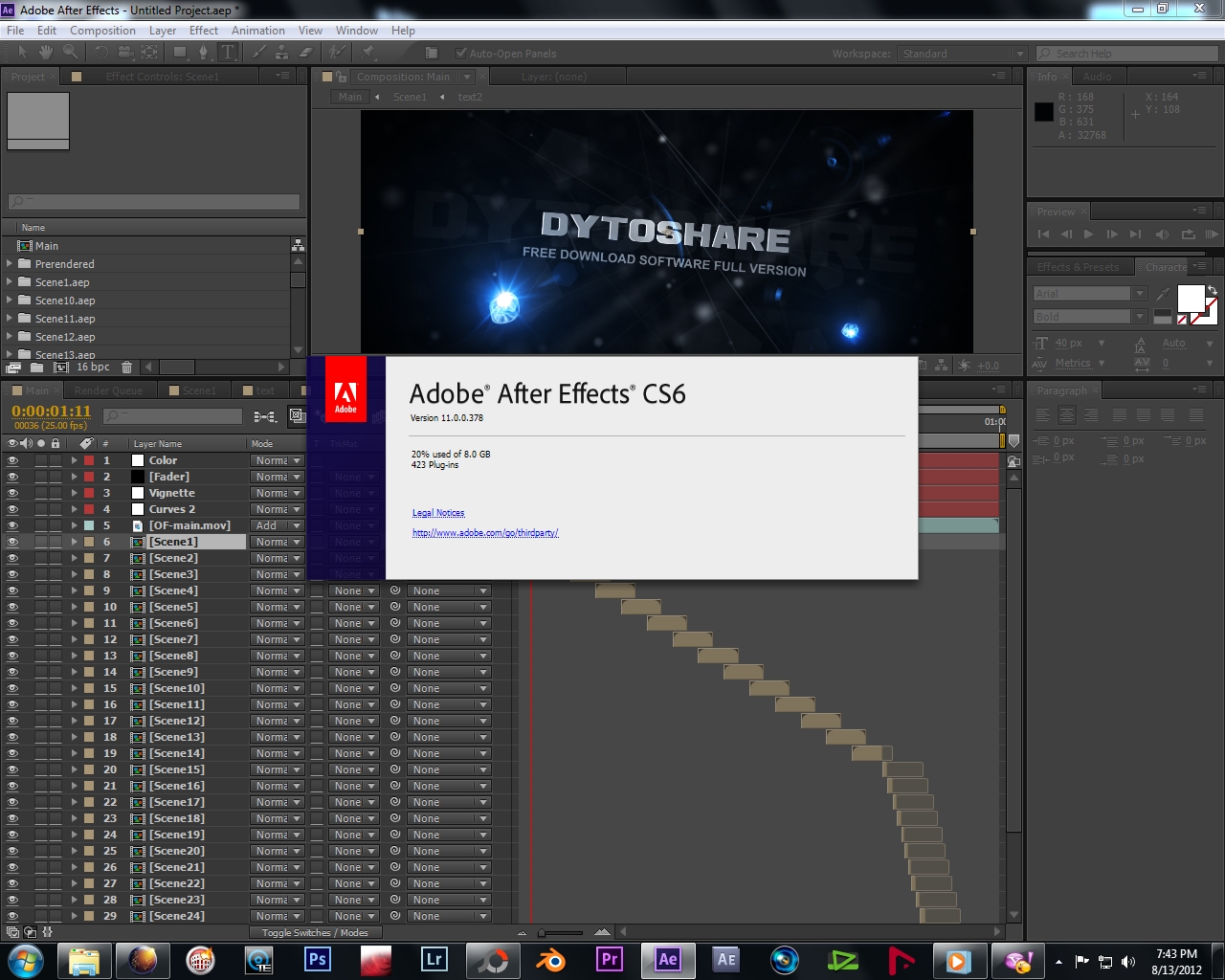The height and width of the screenshot is (980, 1225).
Task: Expand the Color layer properties
Action: pyautogui.click(x=74, y=460)
